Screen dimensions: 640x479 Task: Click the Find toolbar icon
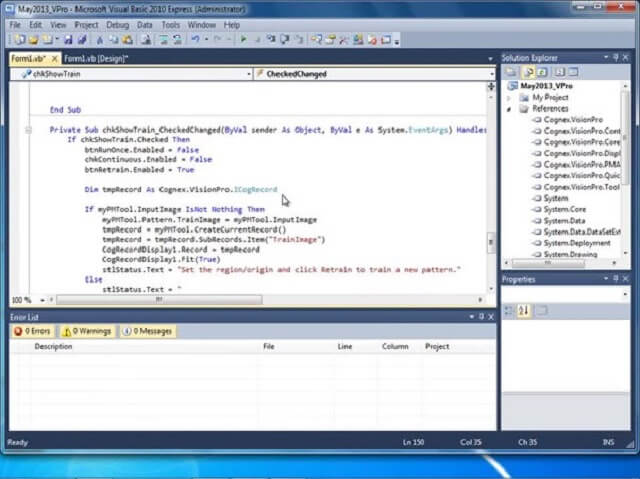pyautogui.click(x=146, y=40)
